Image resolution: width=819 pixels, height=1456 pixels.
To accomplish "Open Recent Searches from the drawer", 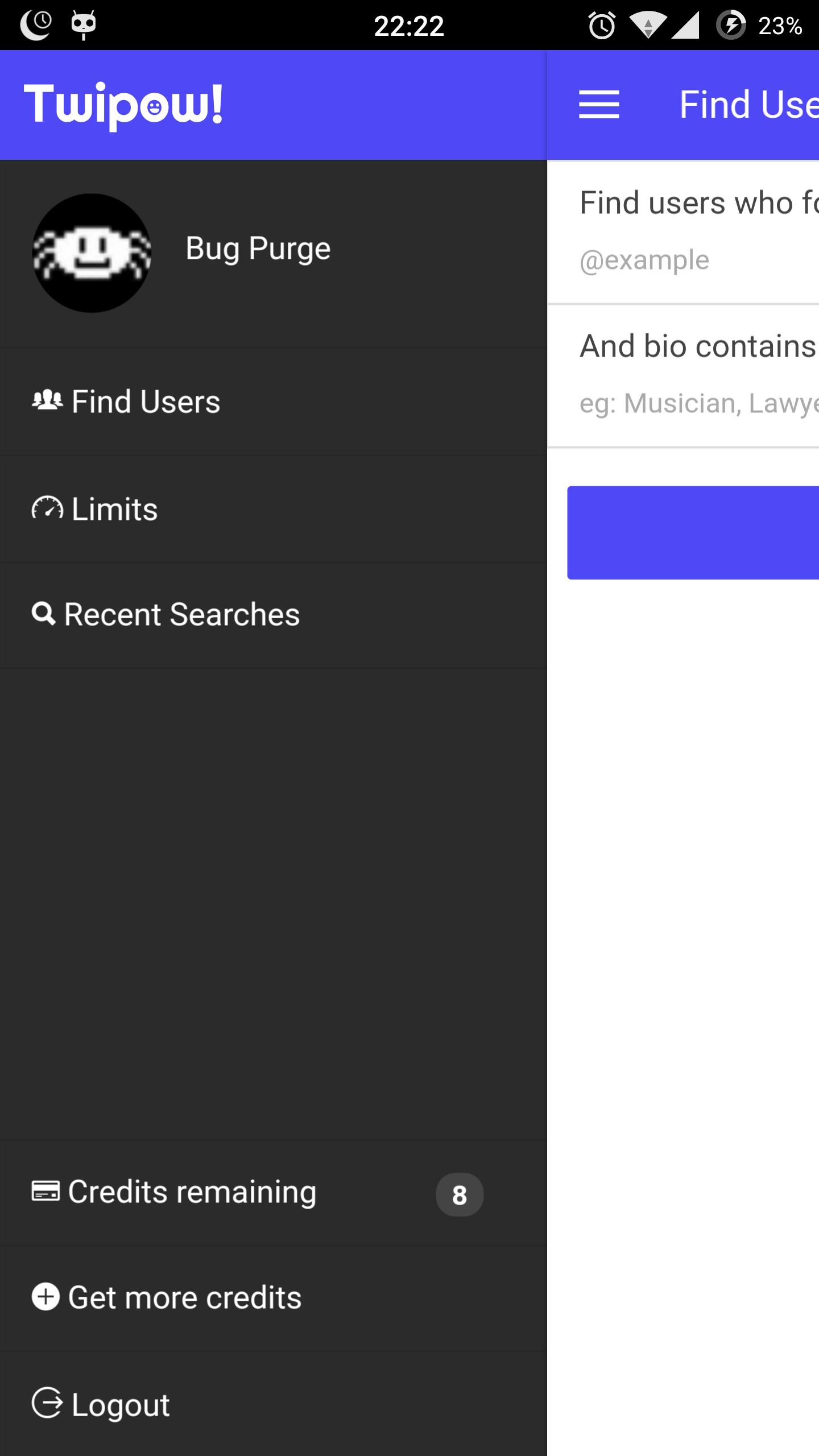I will 273,615.
